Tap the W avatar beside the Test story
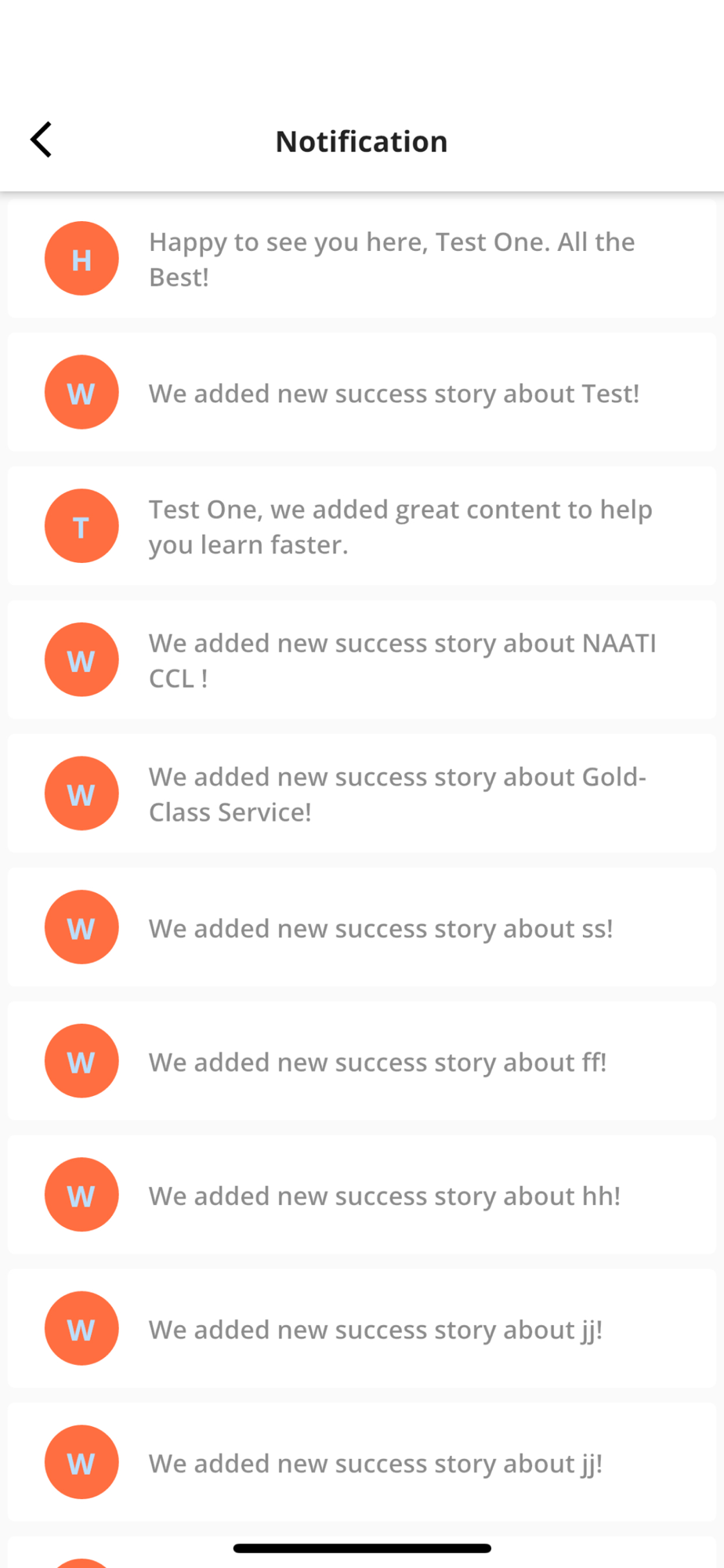The height and width of the screenshot is (1568, 724). click(x=81, y=392)
